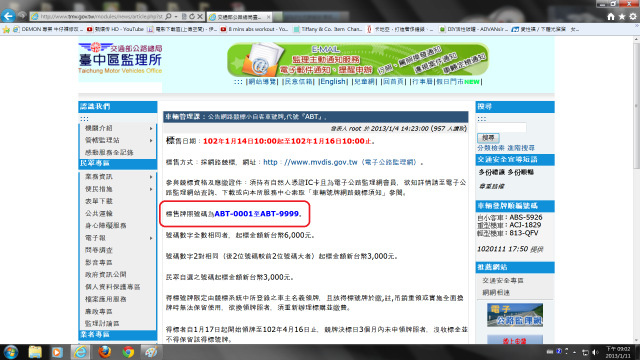Open Windows Media Player in taskbar
The height and width of the screenshot is (360, 640).
pos(57,352)
